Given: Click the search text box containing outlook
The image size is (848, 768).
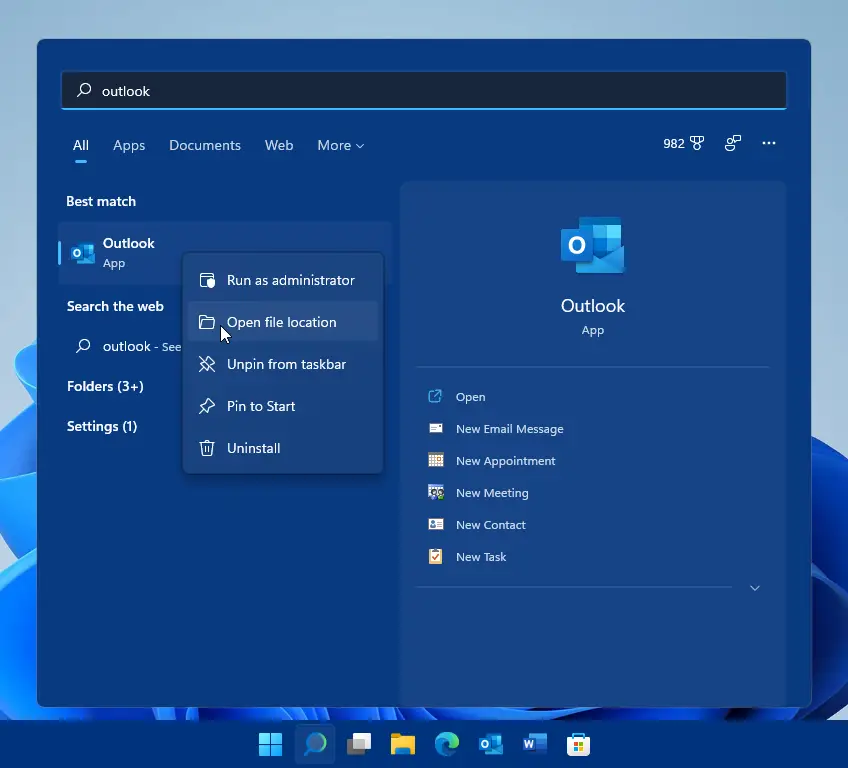Looking at the screenshot, I should 424,90.
